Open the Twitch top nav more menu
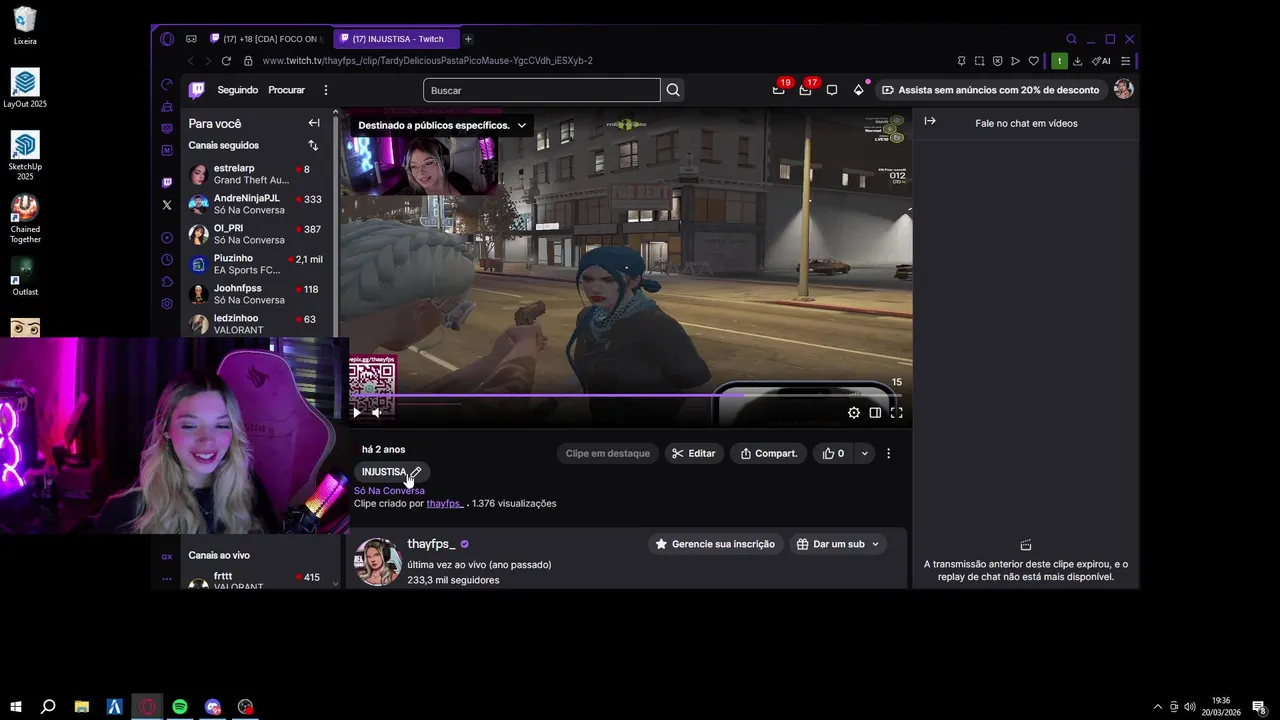 pos(325,90)
